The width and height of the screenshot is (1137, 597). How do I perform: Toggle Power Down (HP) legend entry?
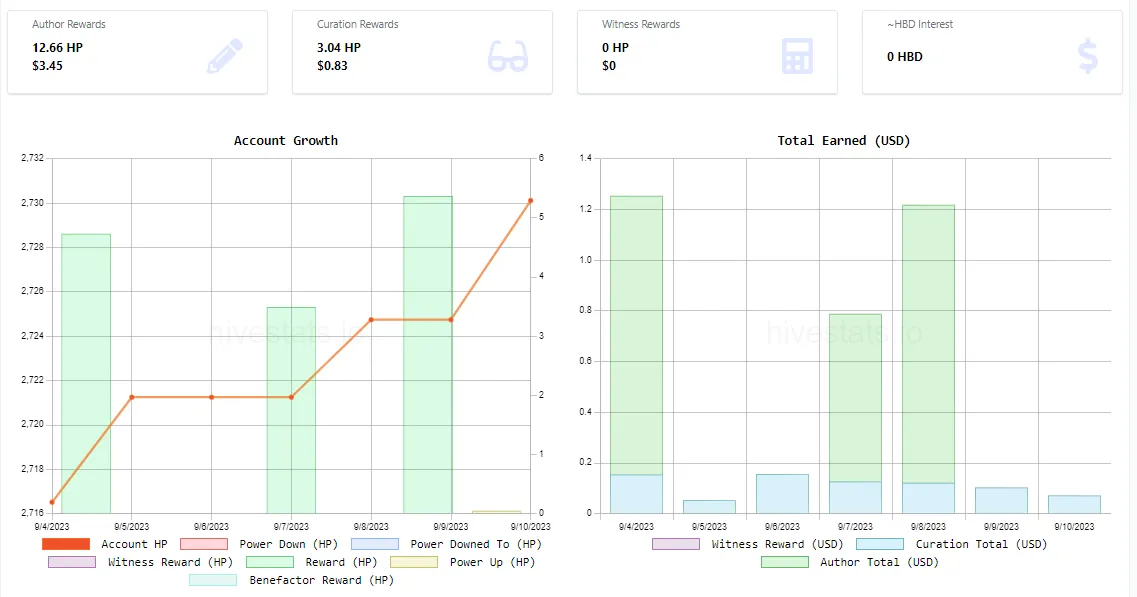(259, 544)
